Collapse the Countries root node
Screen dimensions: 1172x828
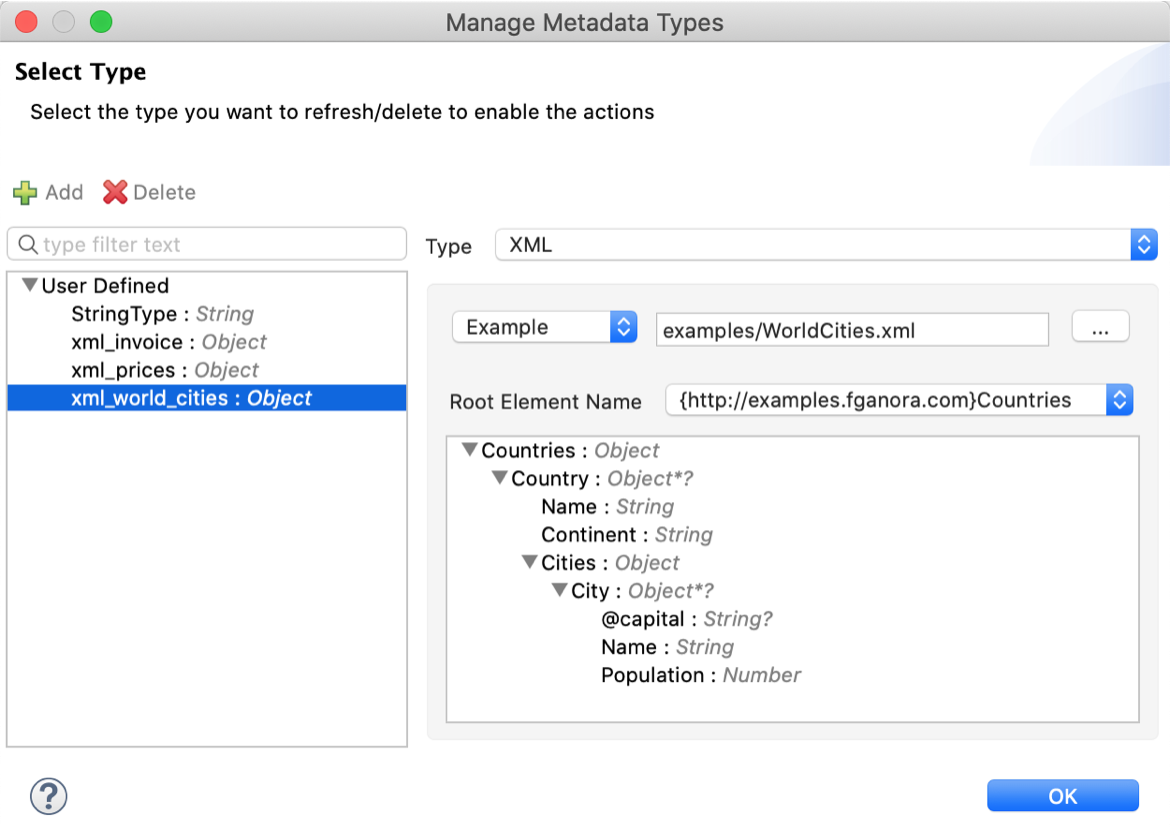point(469,451)
